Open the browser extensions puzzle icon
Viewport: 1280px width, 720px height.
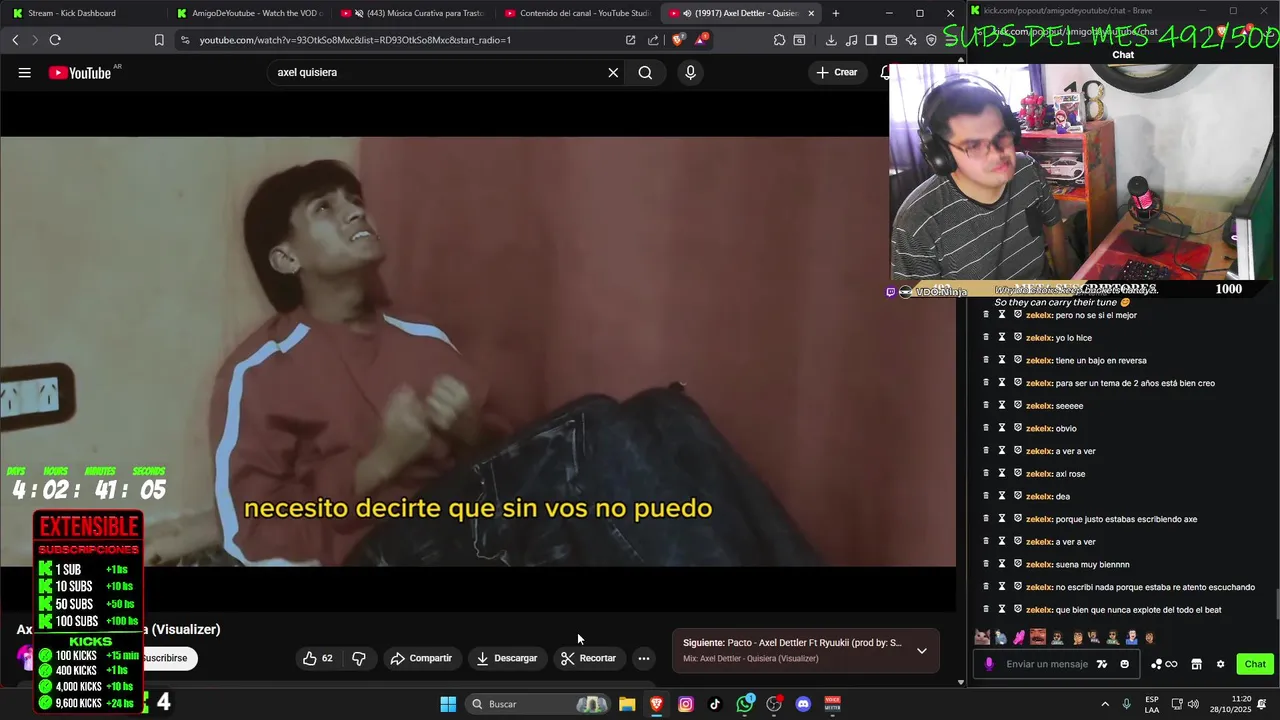coord(779,40)
